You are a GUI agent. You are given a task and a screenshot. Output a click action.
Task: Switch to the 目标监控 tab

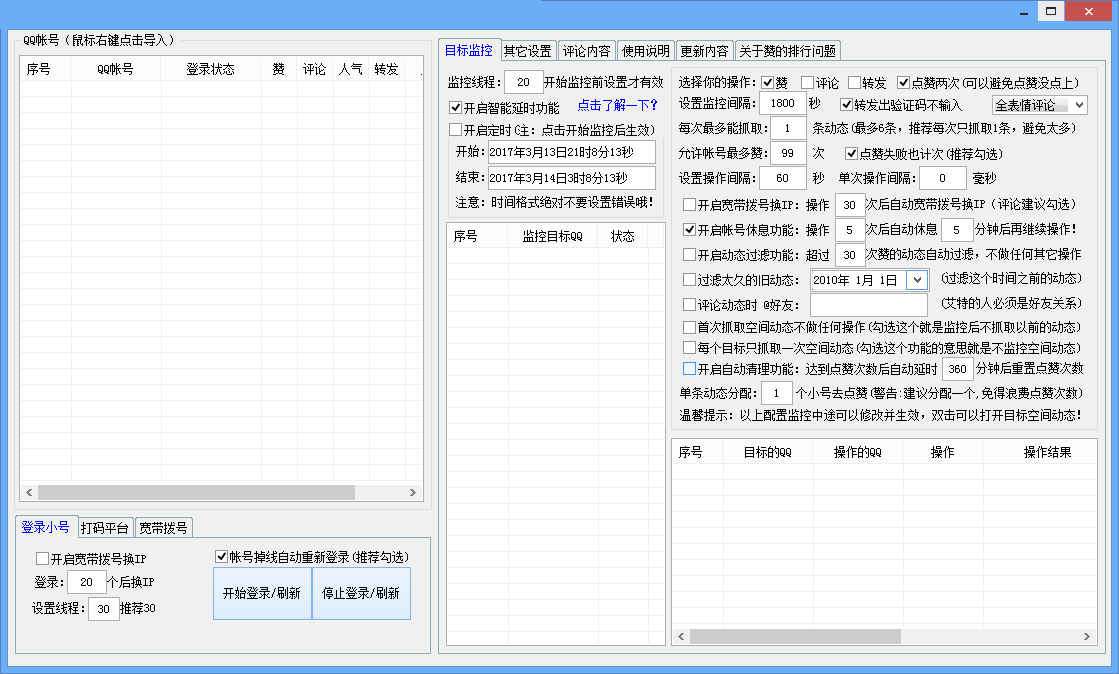pyautogui.click(x=469, y=50)
